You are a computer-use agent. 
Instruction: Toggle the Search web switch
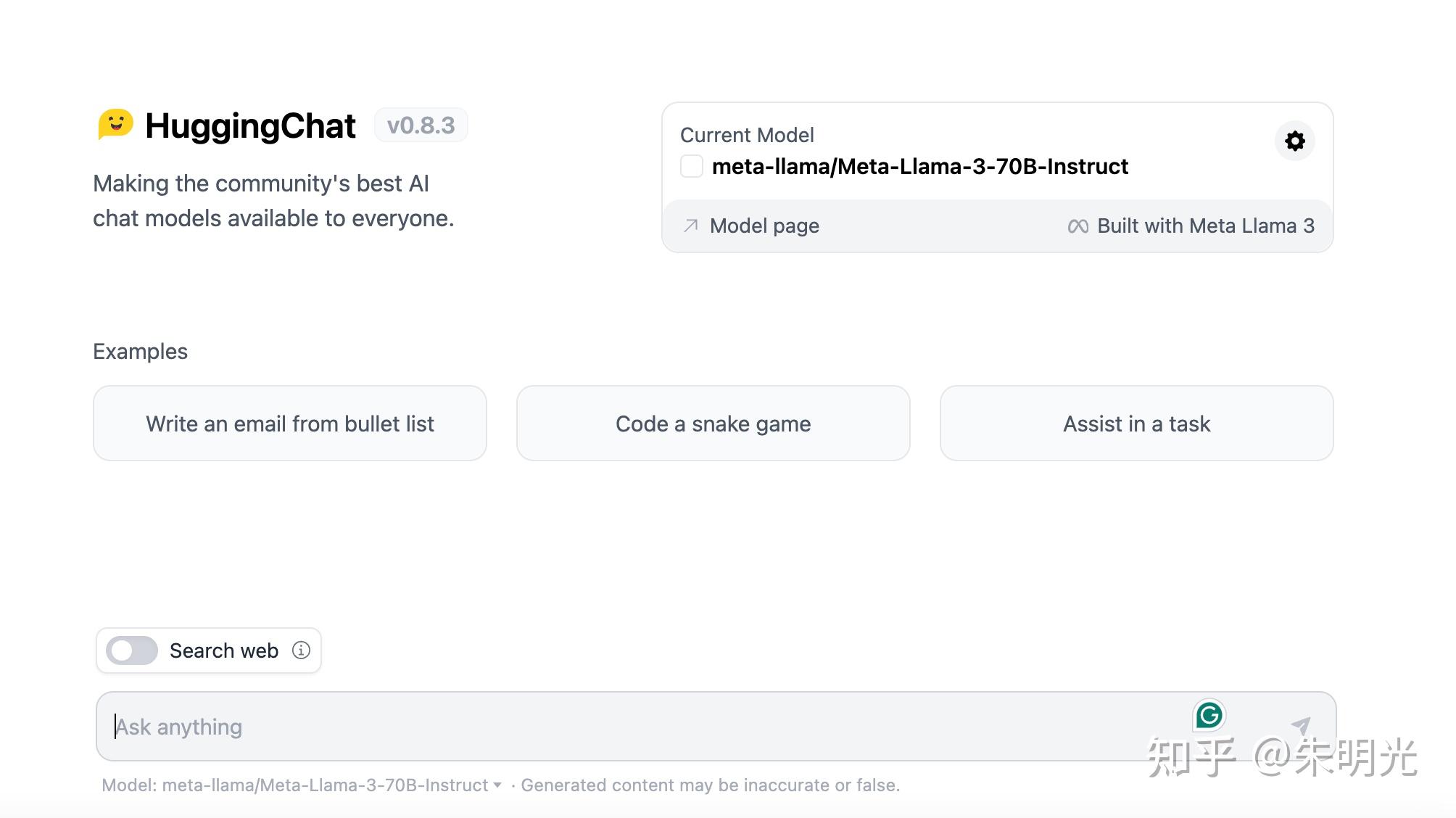tap(132, 650)
